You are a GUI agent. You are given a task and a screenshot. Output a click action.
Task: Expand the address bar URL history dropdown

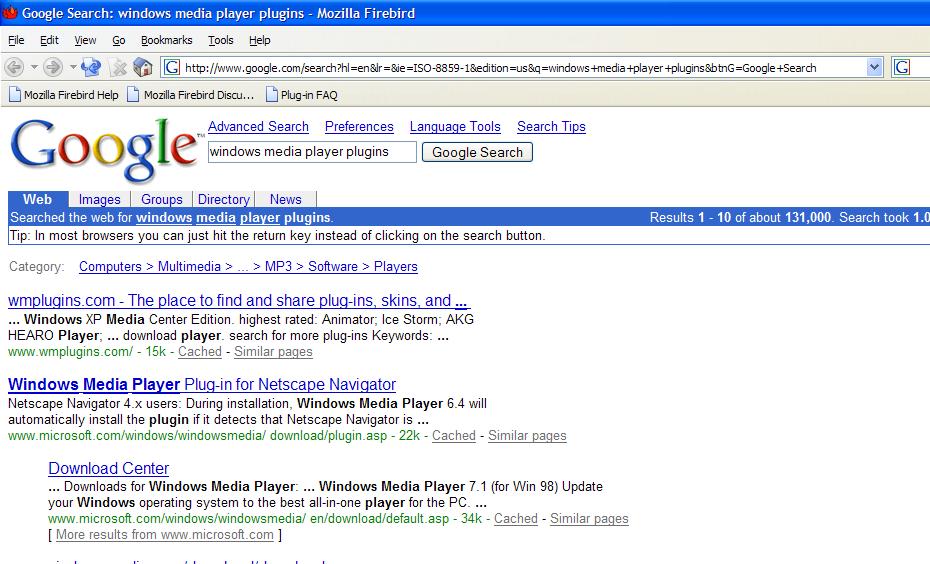coord(874,68)
